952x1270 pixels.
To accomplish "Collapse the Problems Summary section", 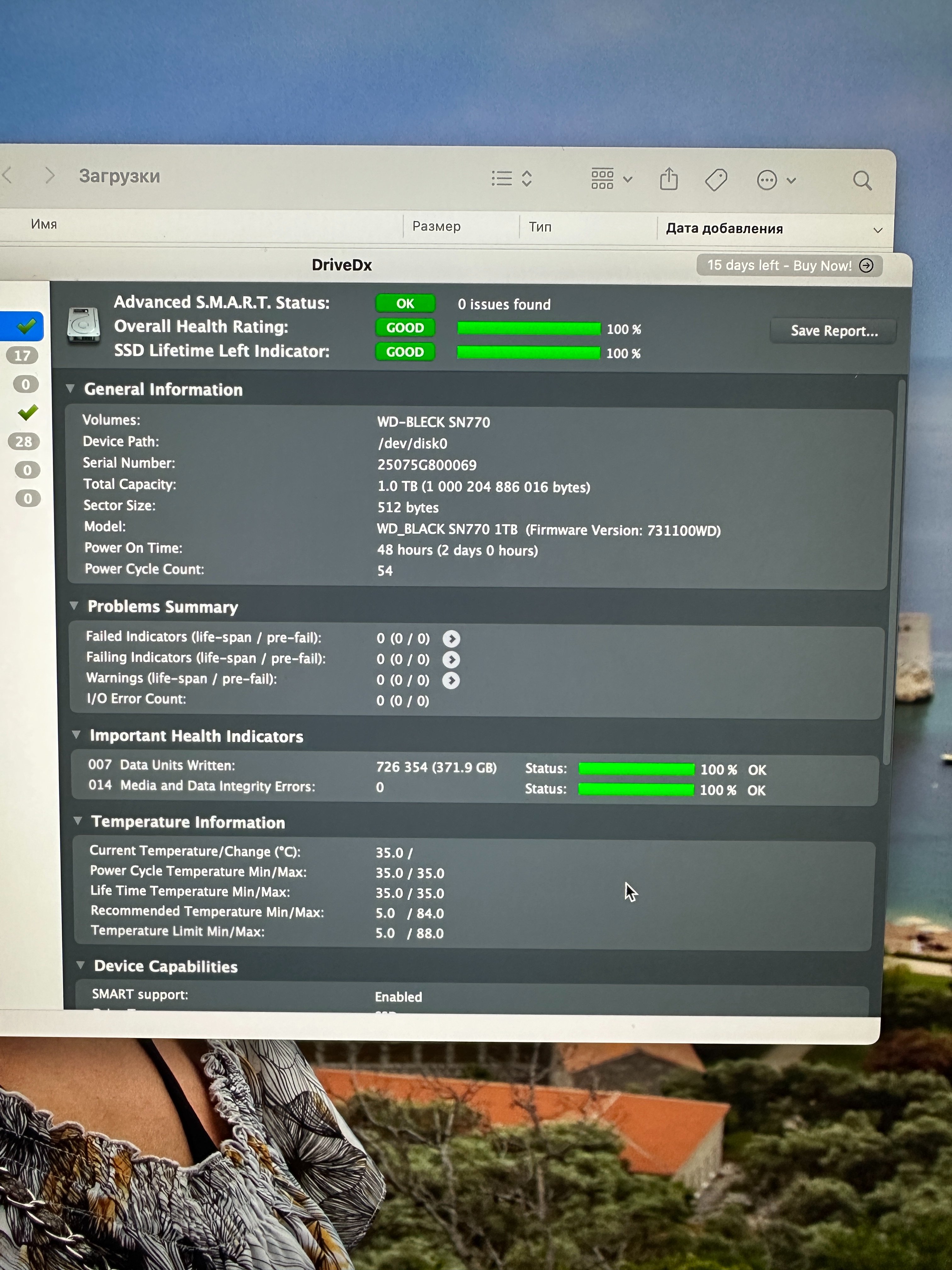I will coord(73,606).
